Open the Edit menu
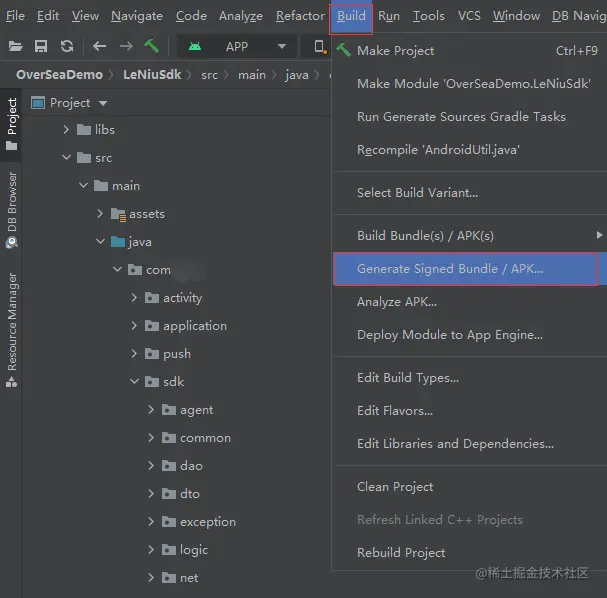The image size is (607, 598). tap(48, 16)
